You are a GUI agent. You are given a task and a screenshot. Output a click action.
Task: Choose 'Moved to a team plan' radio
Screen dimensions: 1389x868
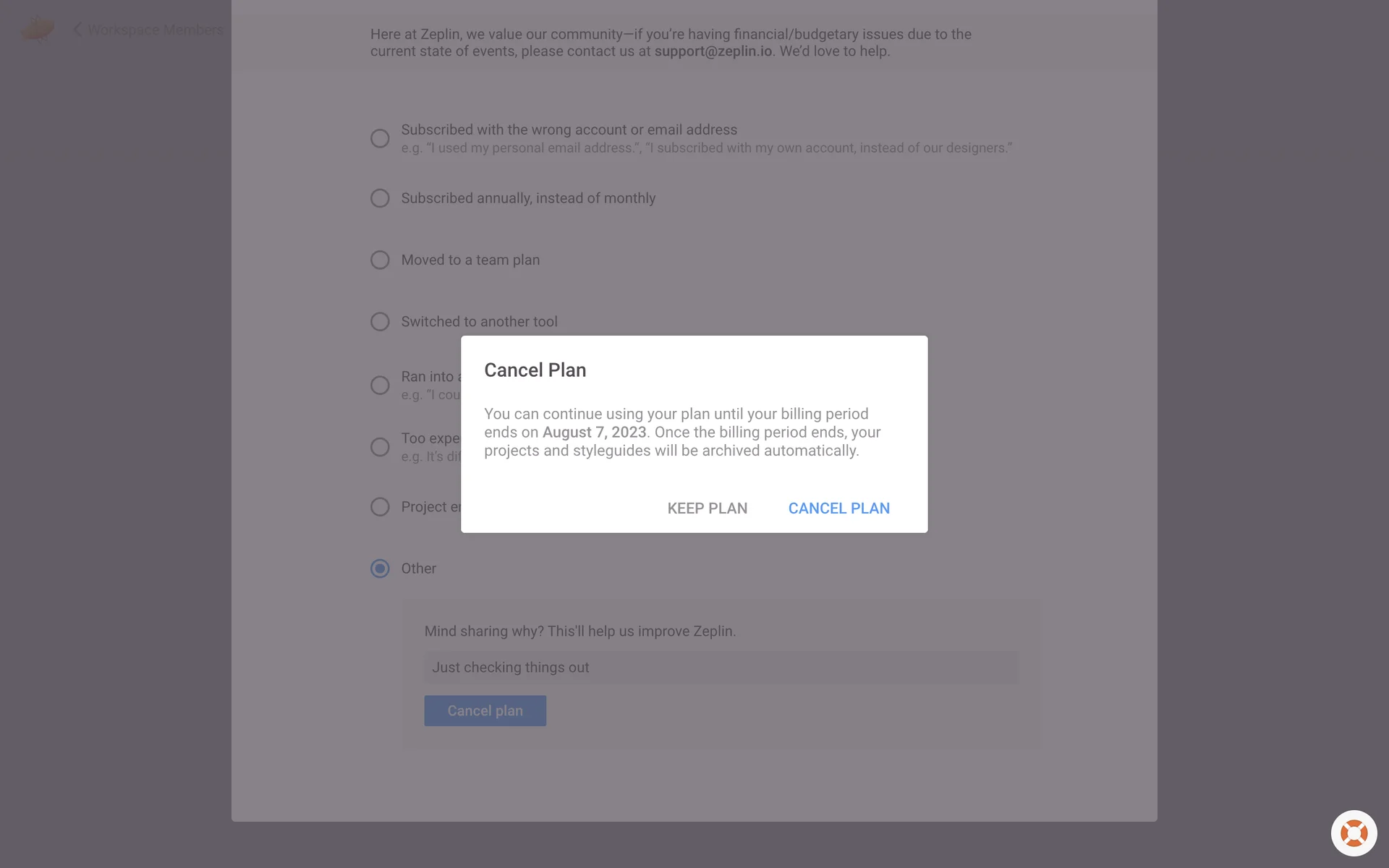tap(380, 260)
